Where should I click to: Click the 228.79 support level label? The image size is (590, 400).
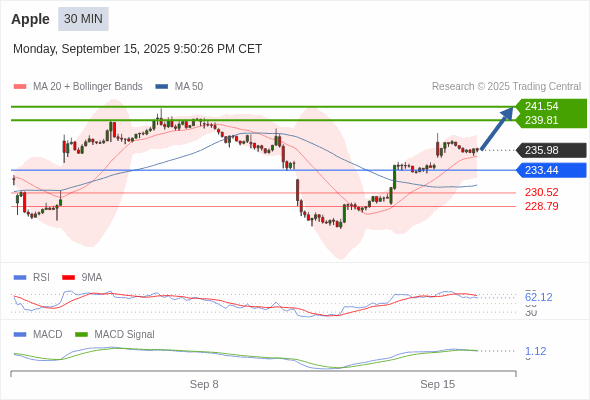click(541, 206)
